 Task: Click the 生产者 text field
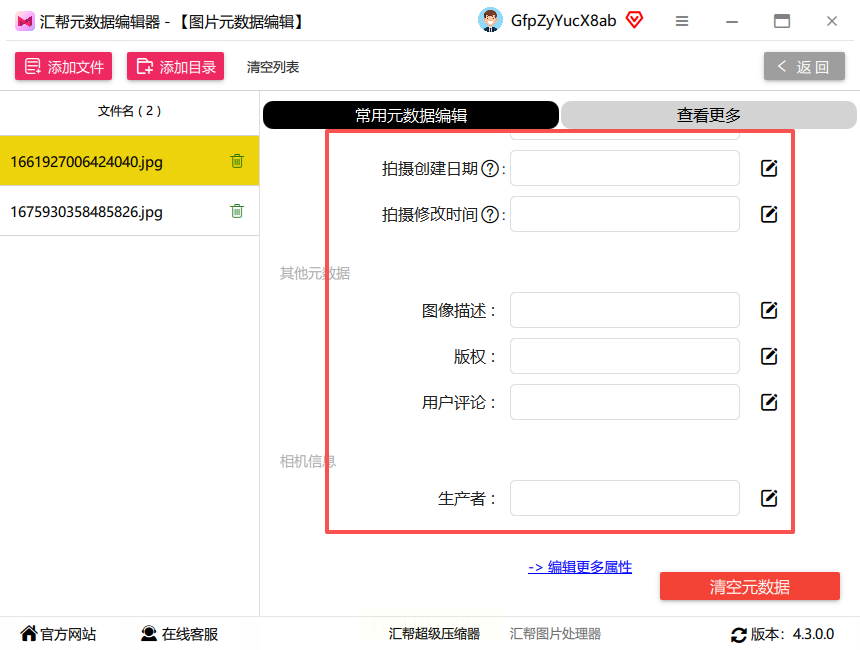coord(625,498)
